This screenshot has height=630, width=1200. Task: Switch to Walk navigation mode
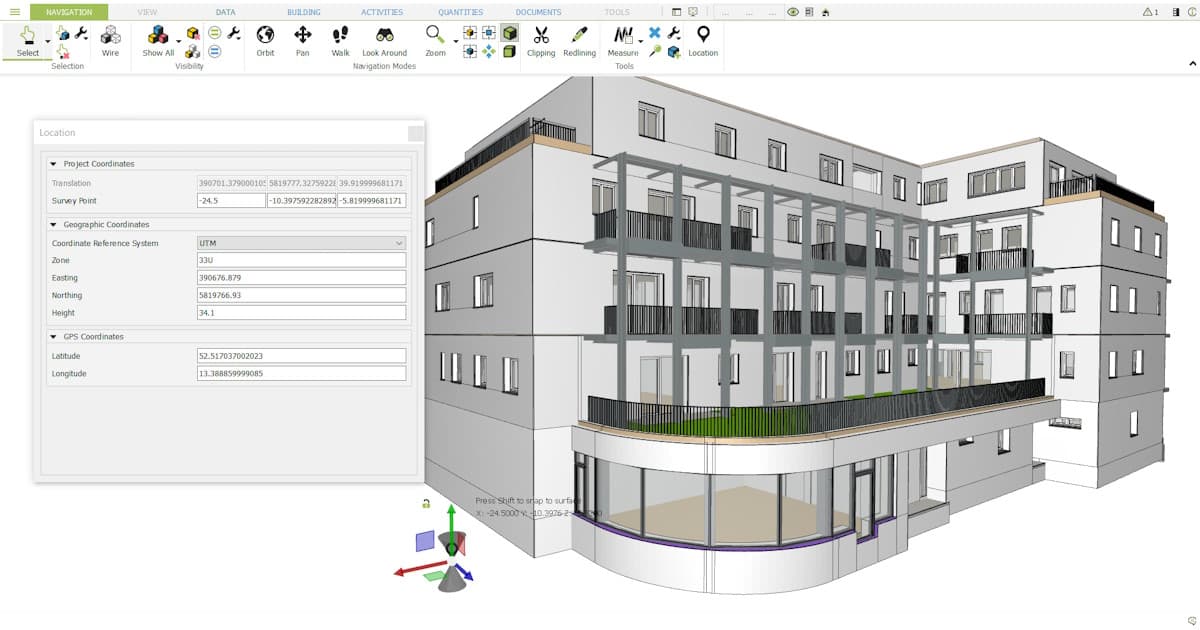(340, 40)
